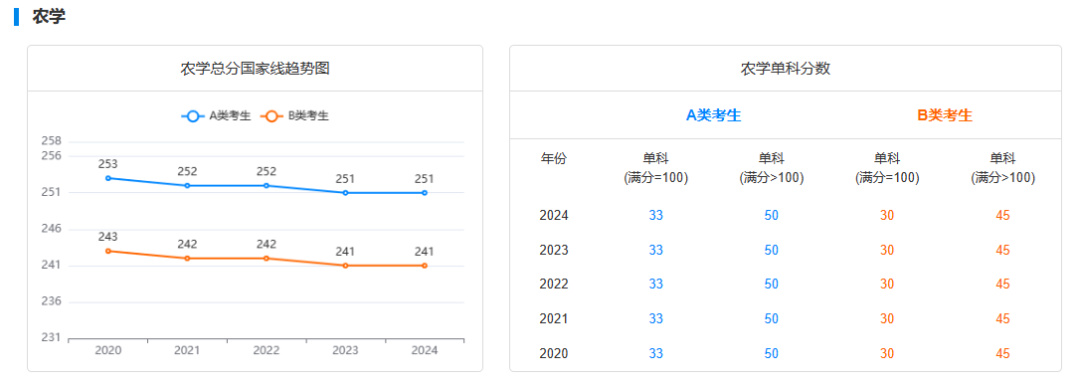Click the score 30 in the 2023 row
Image resolution: width=1080 pixels, height=384 pixels.
[x=887, y=250]
